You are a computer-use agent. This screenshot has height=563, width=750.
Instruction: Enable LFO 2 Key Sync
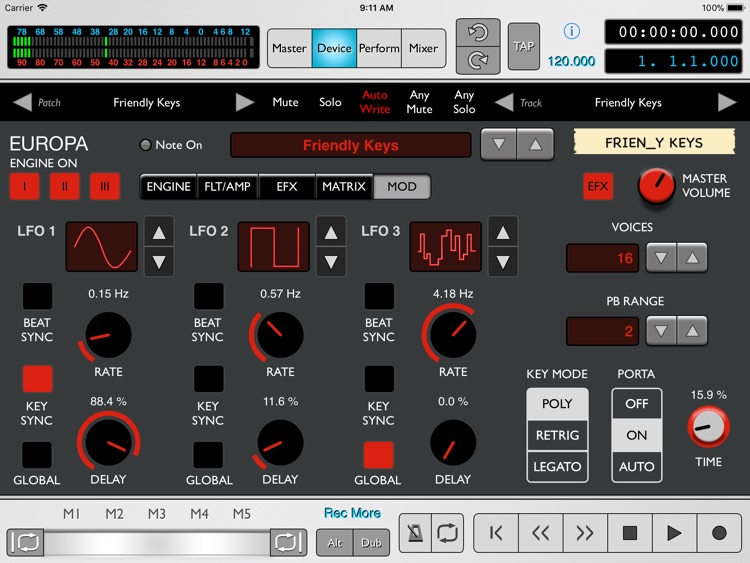coord(209,379)
